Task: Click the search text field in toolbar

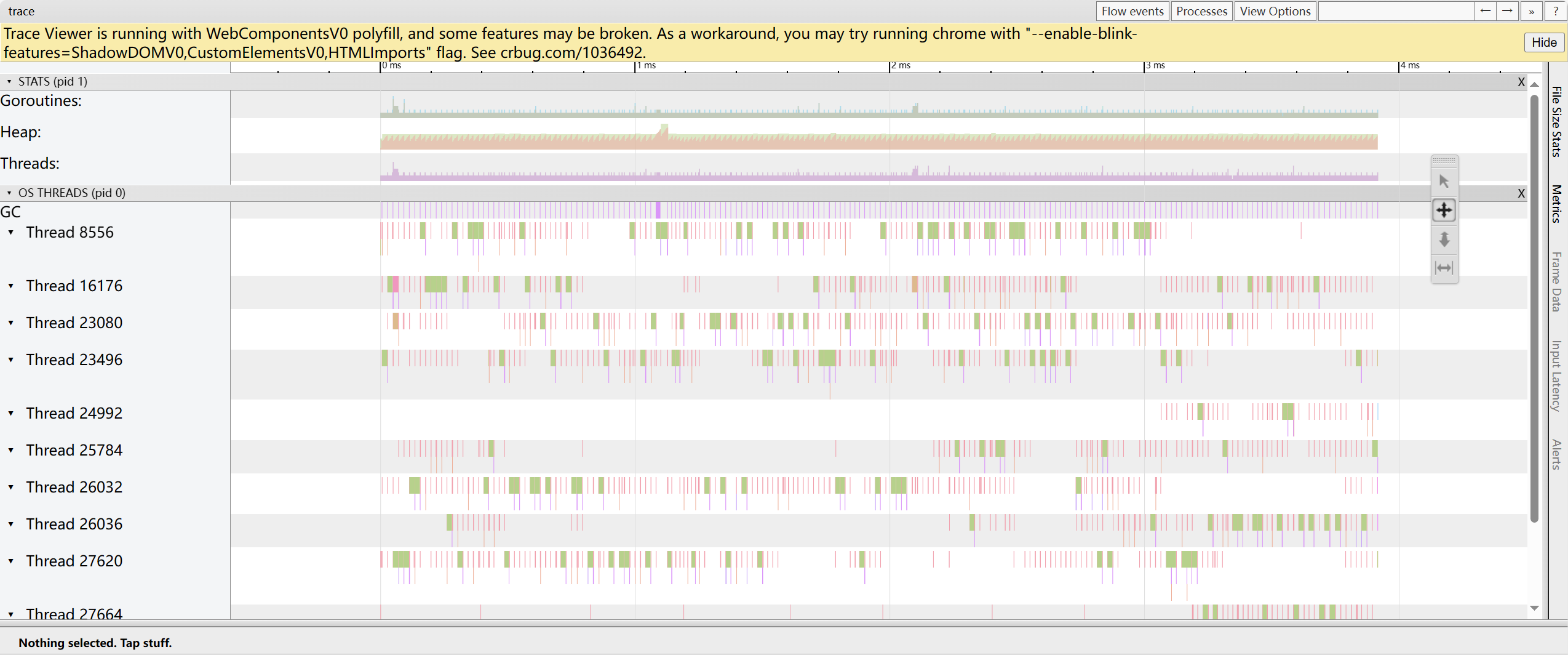Action: [1396, 11]
